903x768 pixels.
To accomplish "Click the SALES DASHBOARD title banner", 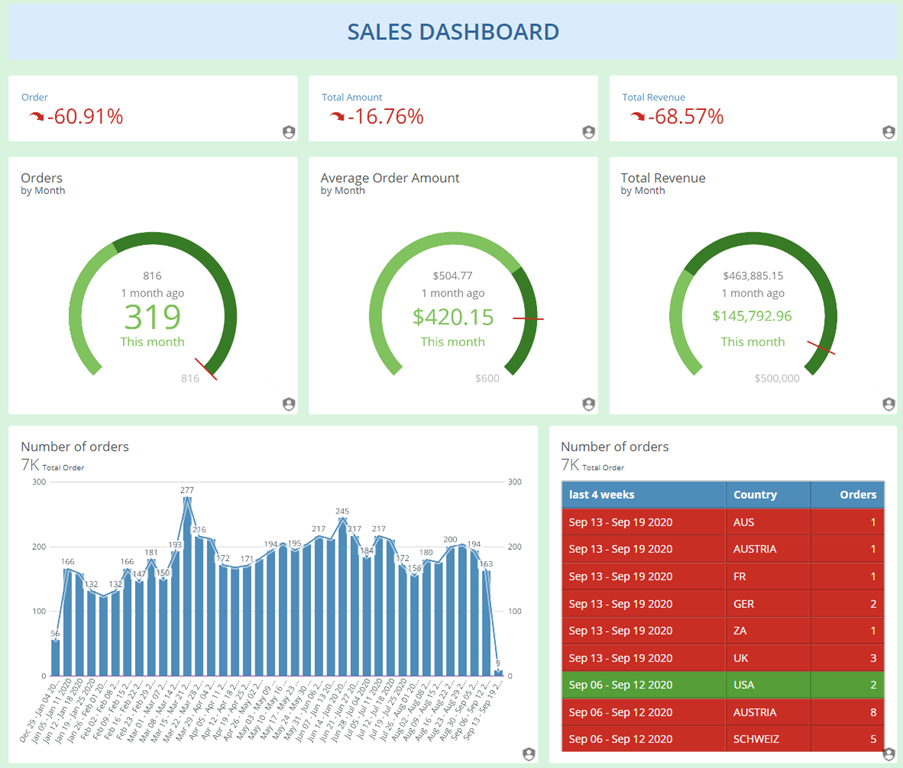I will pyautogui.click(x=451, y=31).
